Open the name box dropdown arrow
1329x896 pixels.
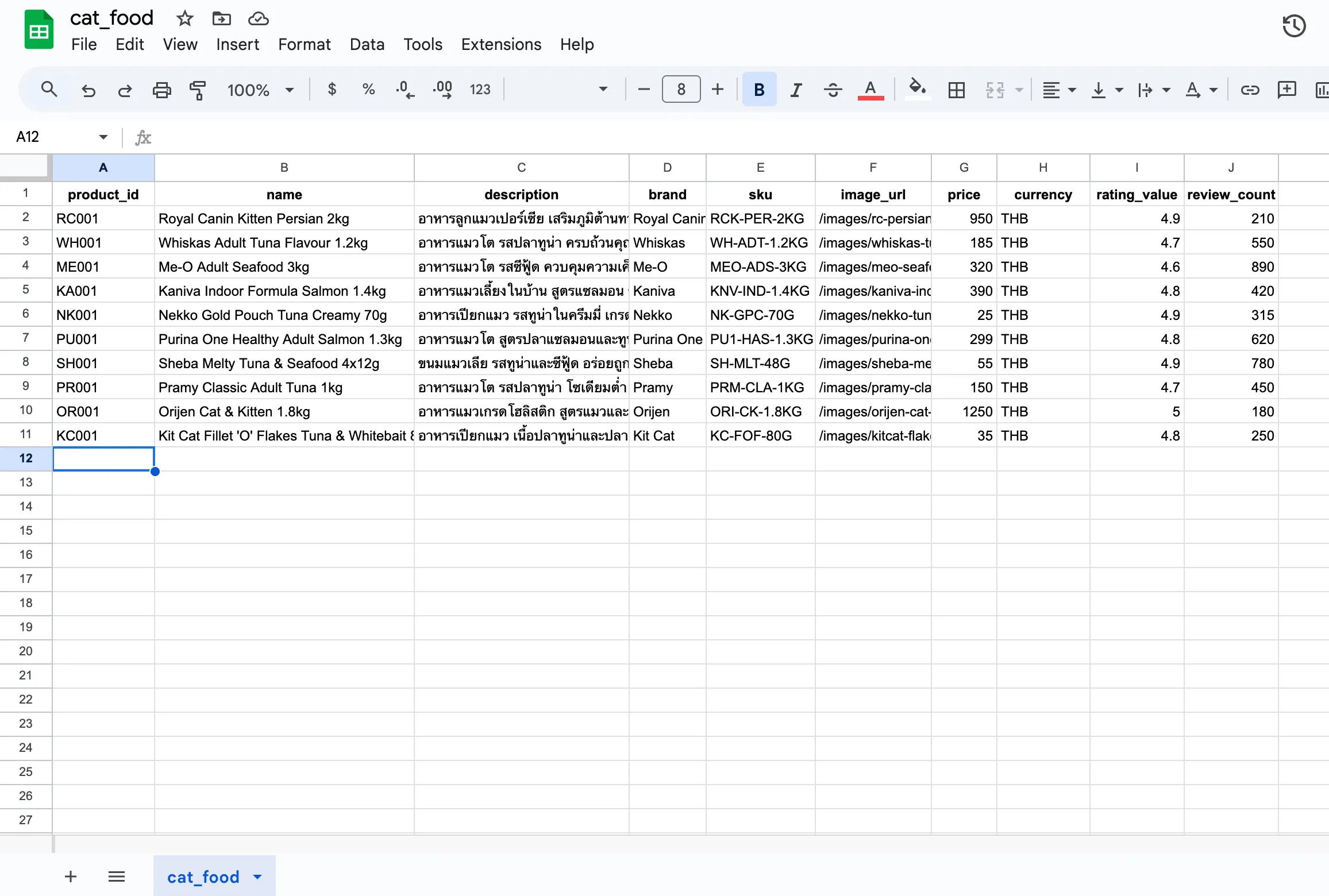(x=103, y=137)
